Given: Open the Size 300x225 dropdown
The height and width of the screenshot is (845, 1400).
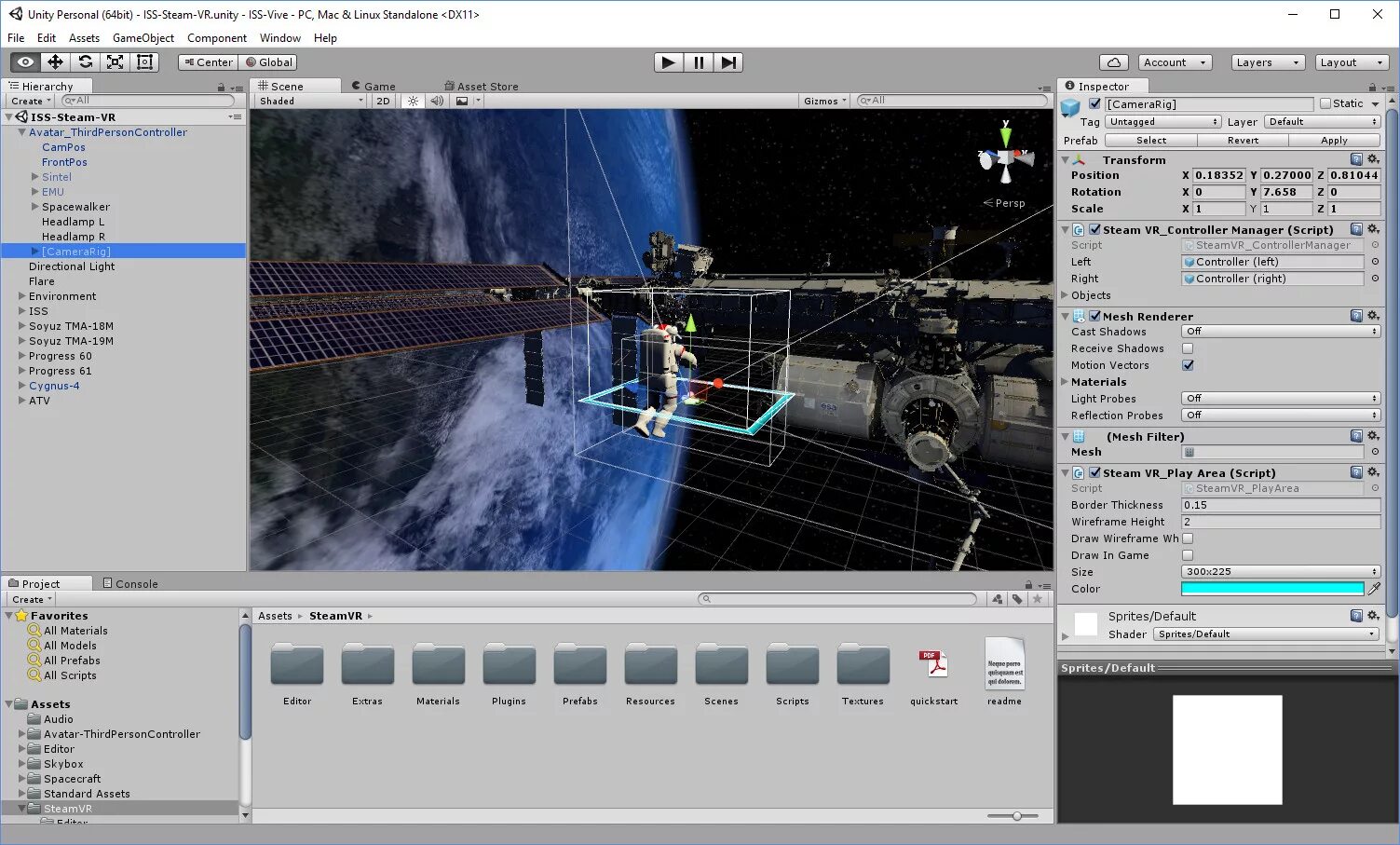Looking at the screenshot, I should pos(1281,572).
